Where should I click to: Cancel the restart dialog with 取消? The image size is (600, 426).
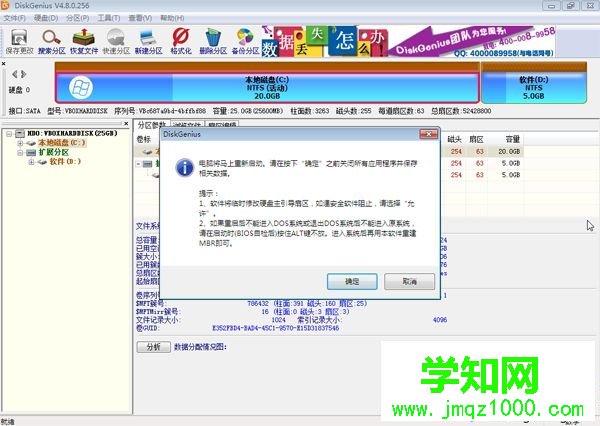pyautogui.click(x=409, y=282)
